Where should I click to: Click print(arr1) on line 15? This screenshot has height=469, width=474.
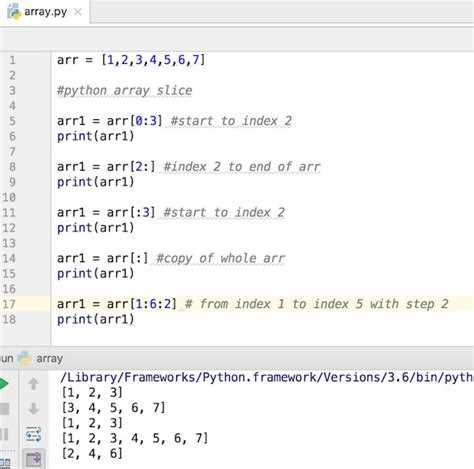[96, 274]
